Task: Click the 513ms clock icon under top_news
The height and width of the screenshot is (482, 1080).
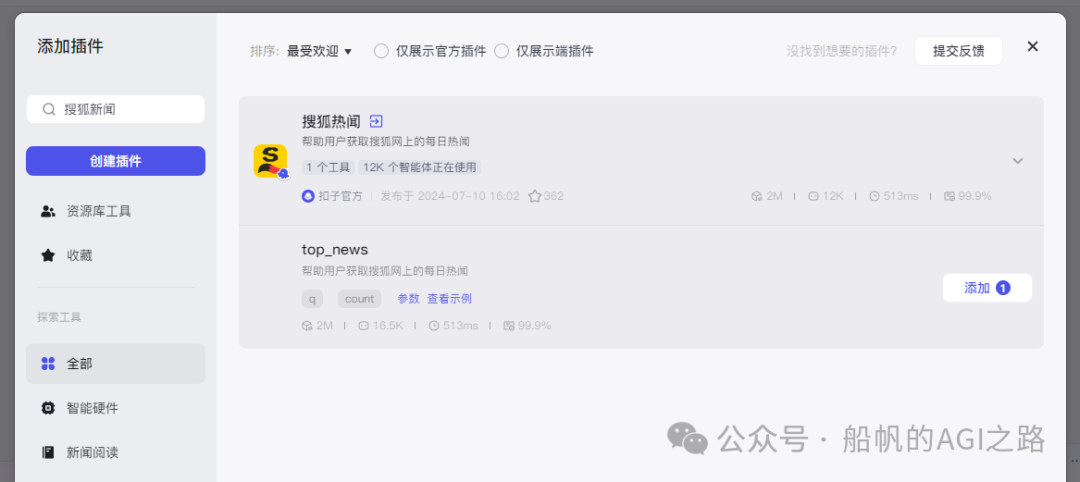Action: click(x=434, y=326)
